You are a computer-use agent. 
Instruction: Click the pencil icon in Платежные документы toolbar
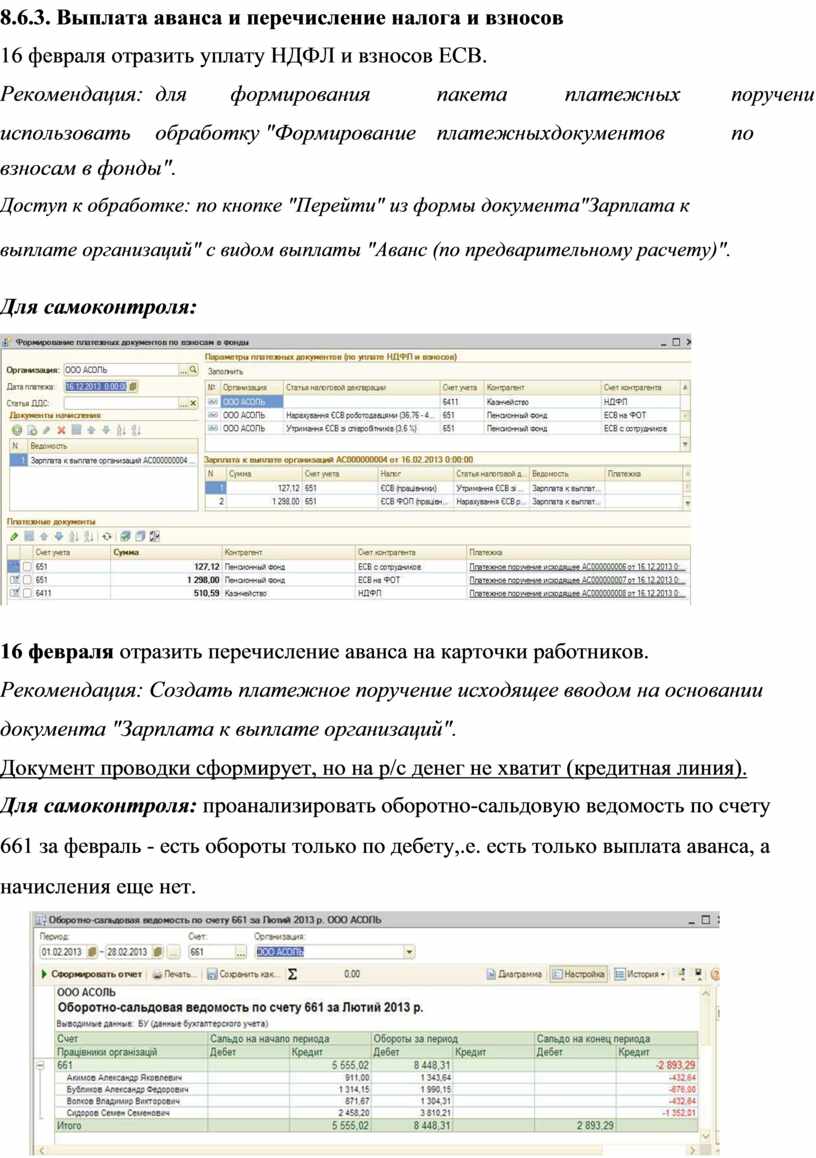click(x=14, y=536)
